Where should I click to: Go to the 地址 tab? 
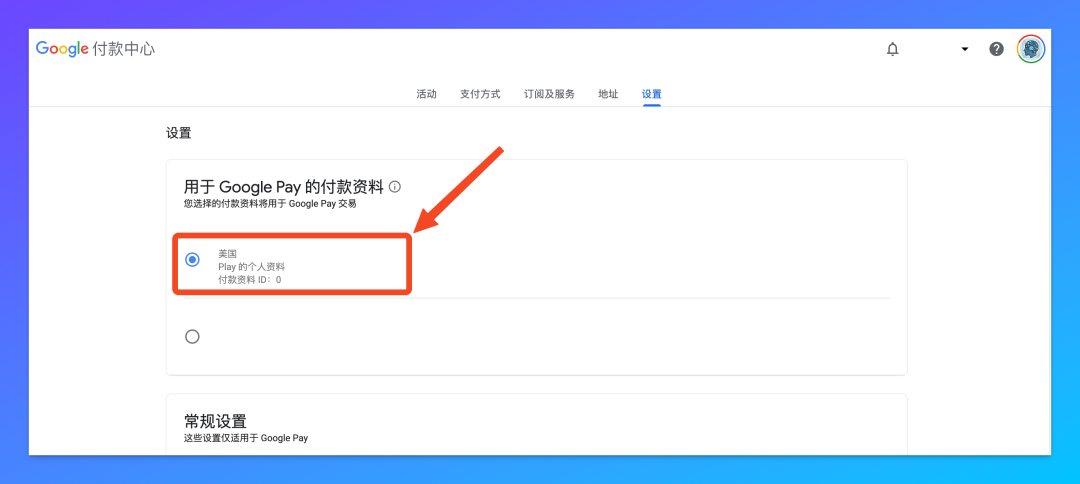tap(608, 94)
